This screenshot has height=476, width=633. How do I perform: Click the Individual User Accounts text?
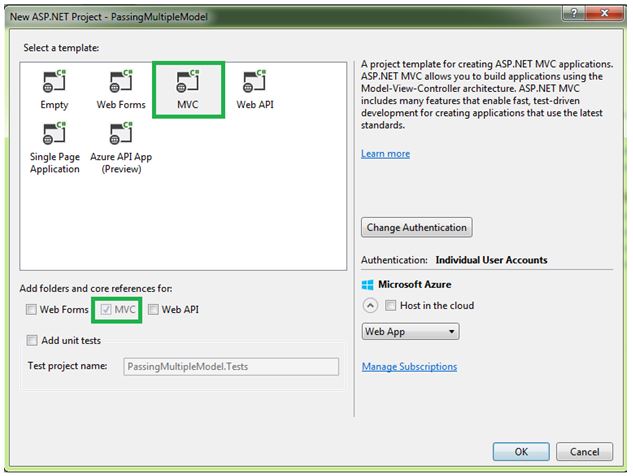tap(491, 260)
